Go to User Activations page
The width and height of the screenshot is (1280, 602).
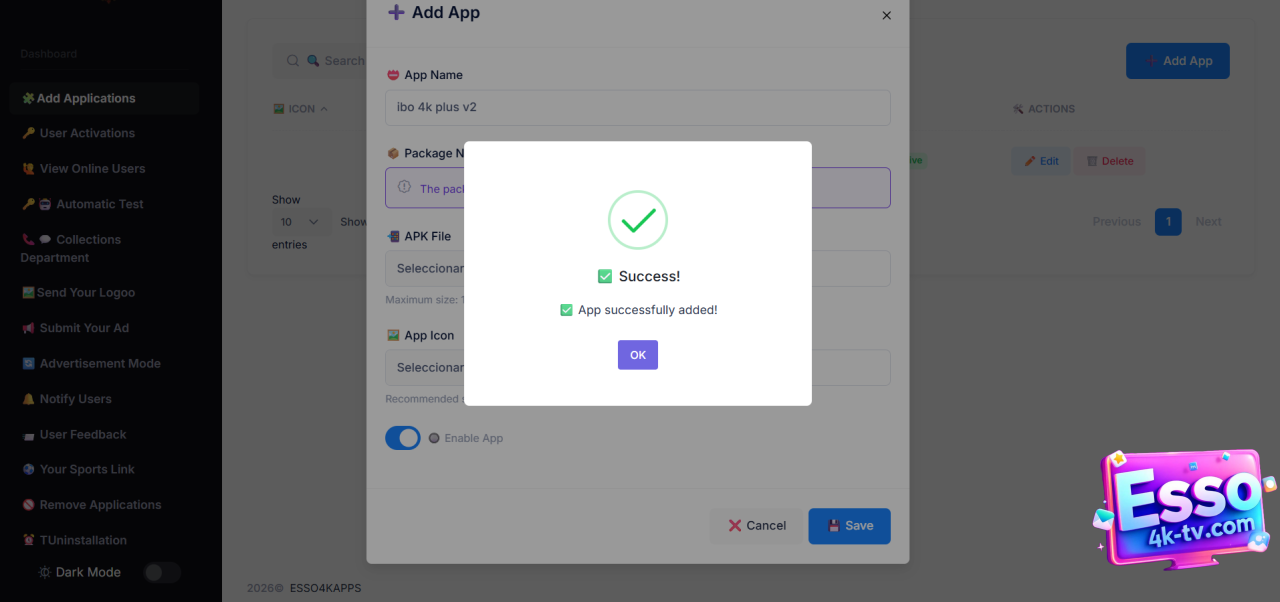coord(87,133)
